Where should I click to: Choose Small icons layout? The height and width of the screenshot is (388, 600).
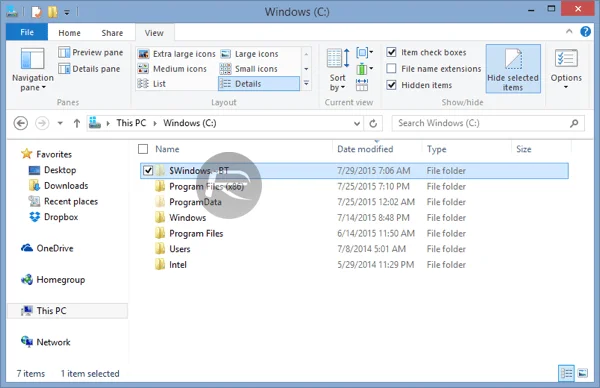click(249, 69)
